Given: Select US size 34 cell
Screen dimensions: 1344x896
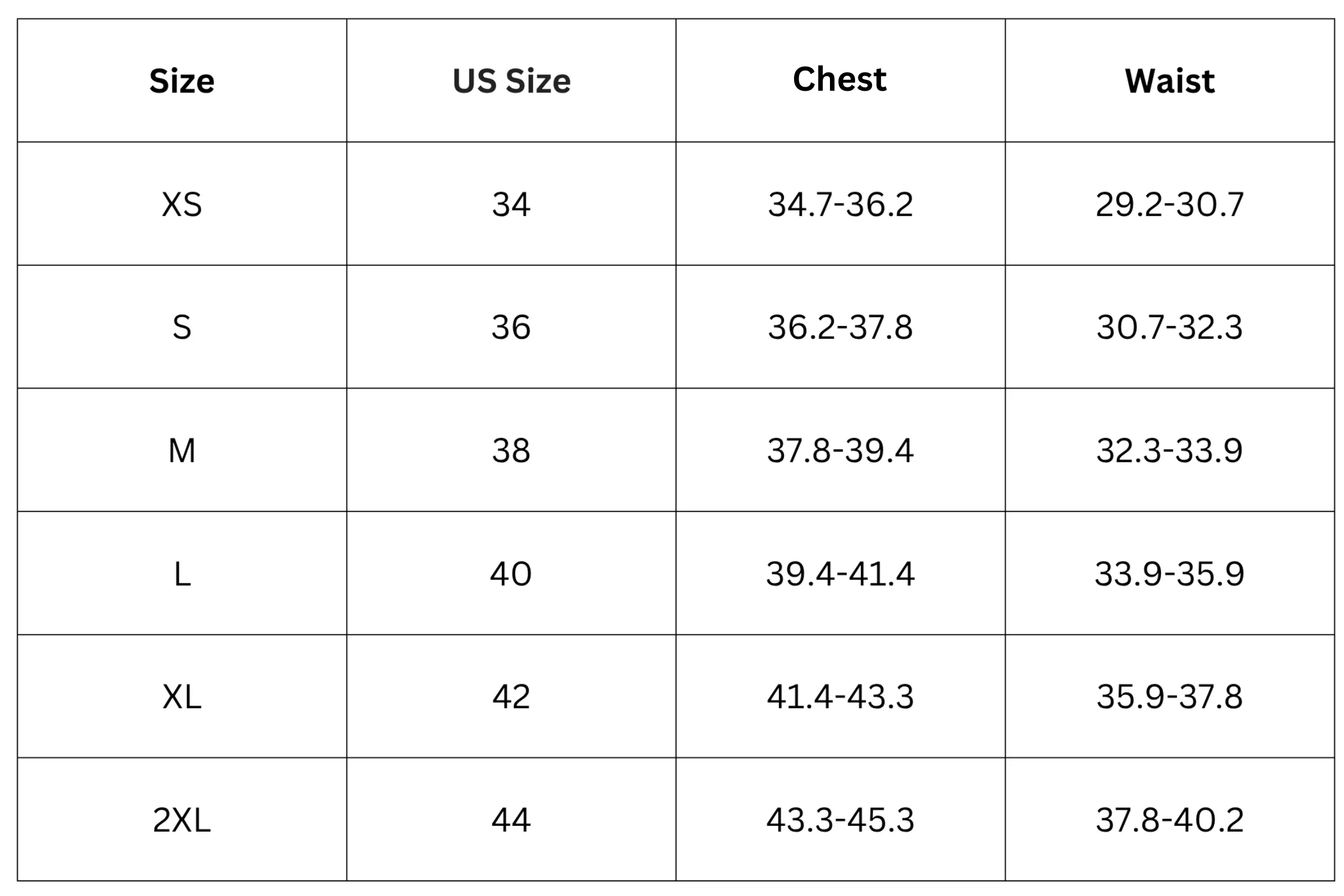Looking at the screenshot, I should pos(511,204).
